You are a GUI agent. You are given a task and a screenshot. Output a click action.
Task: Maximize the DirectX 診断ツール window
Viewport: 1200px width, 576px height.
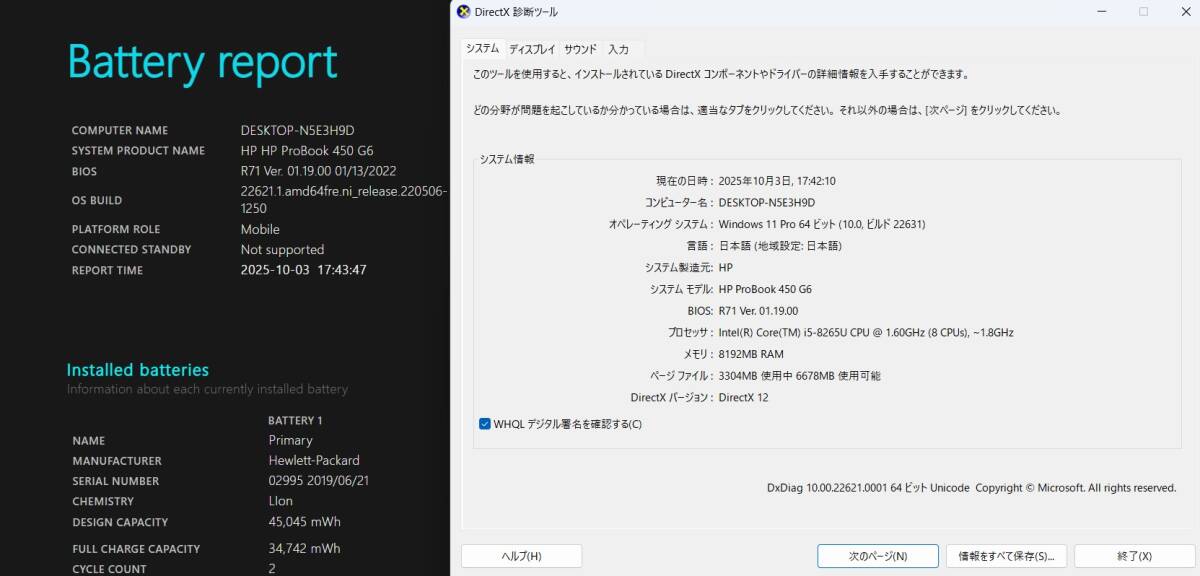click(x=1143, y=11)
